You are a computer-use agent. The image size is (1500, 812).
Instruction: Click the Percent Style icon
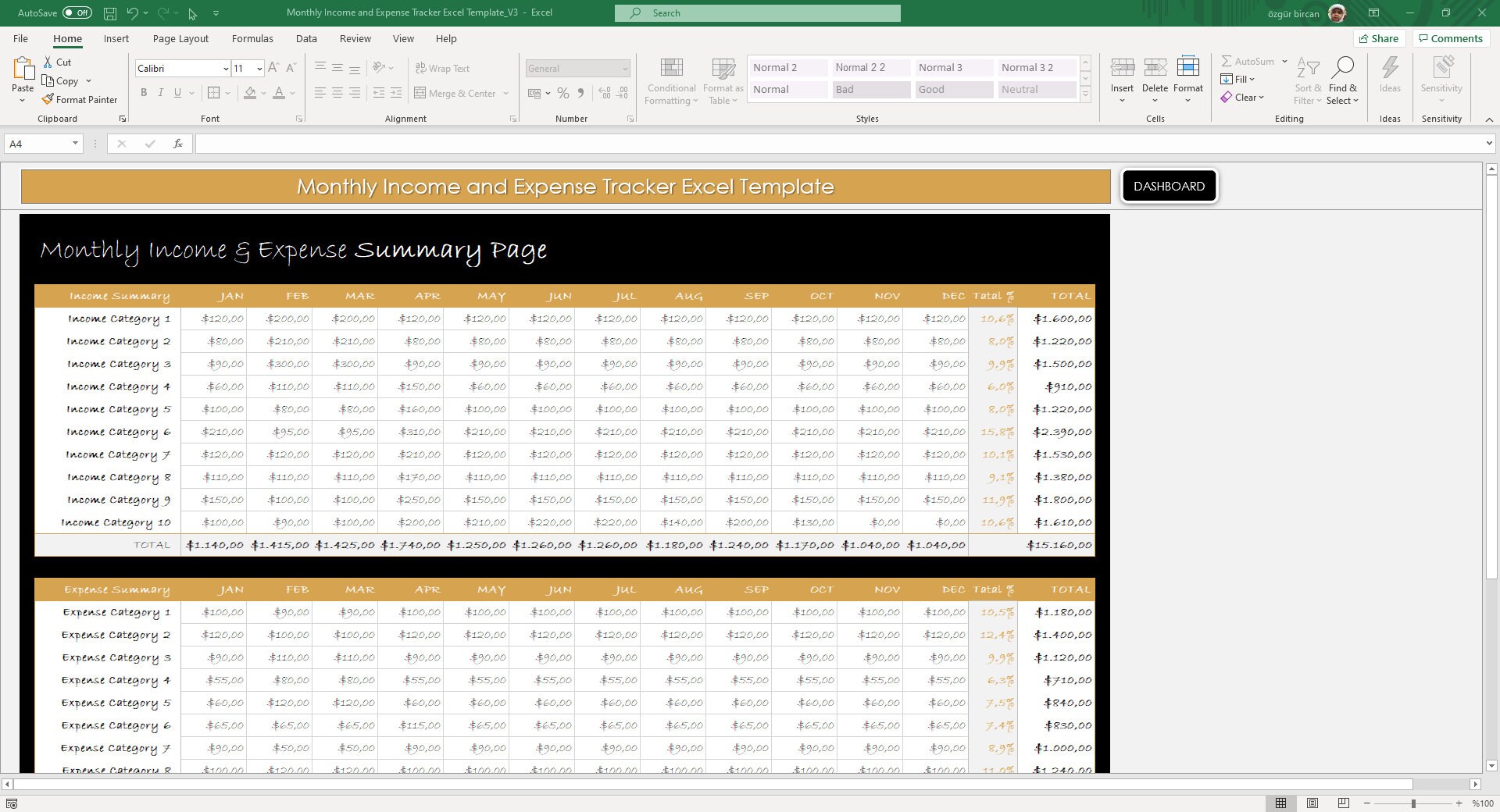[562, 93]
